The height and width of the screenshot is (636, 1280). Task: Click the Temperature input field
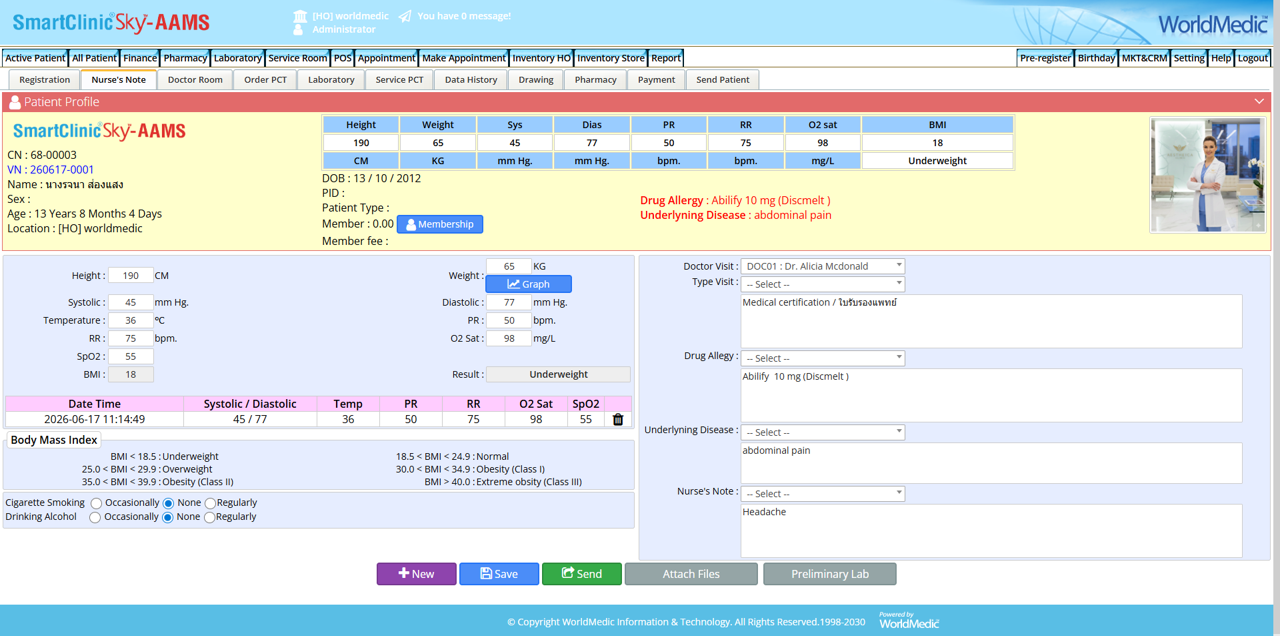click(130, 320)
